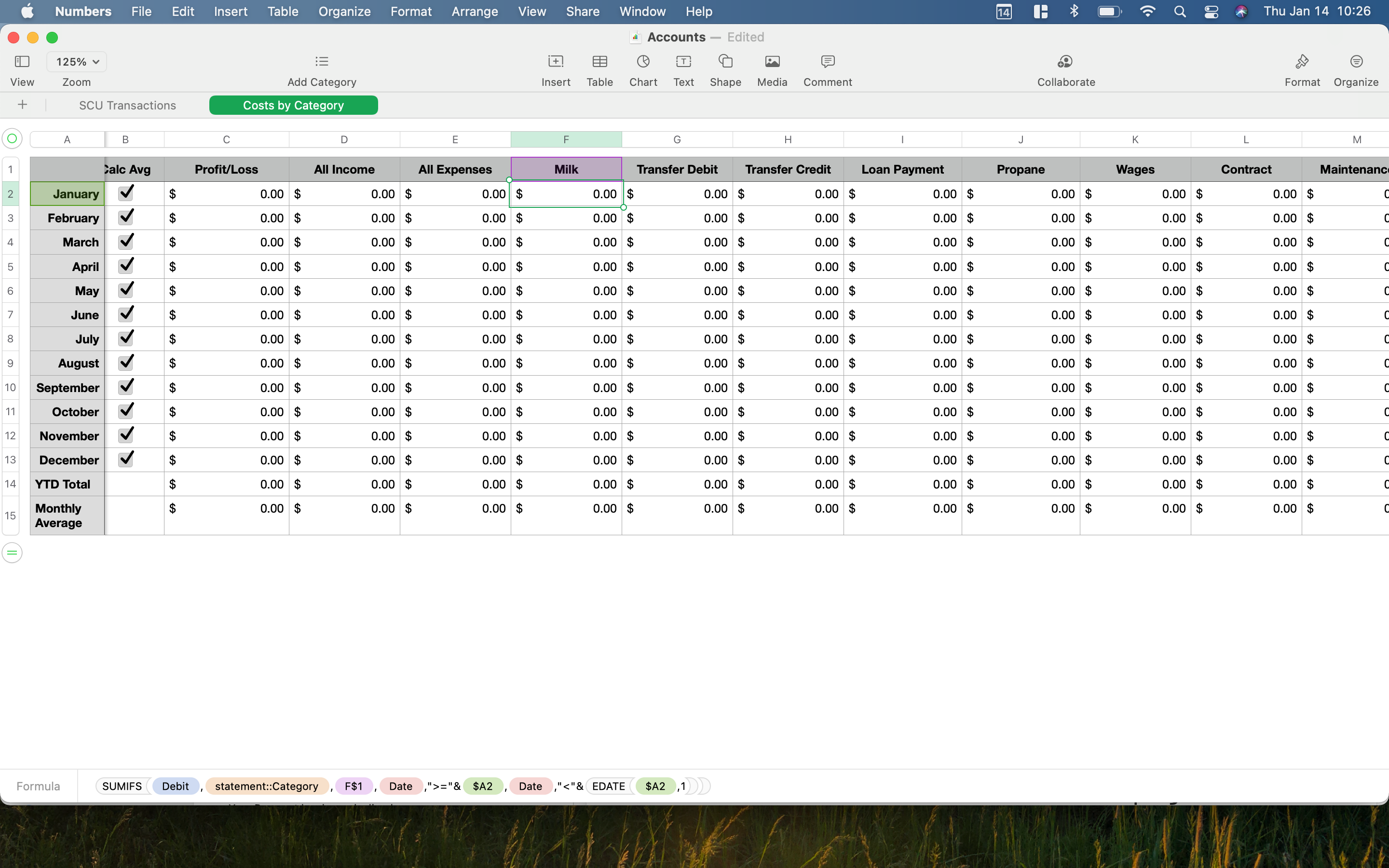
Task: Switch to the SCU Transactions sheet tab
Action: click(x=127, y=106)
